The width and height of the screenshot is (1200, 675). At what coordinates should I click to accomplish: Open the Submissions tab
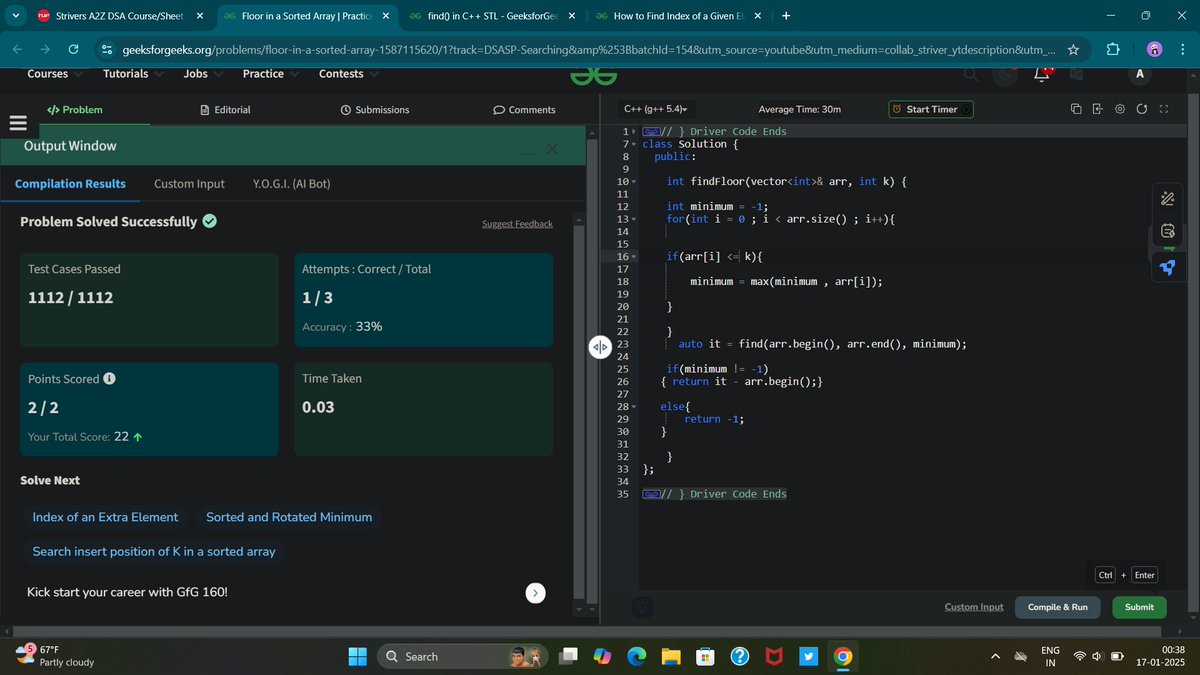click(375, 110)
